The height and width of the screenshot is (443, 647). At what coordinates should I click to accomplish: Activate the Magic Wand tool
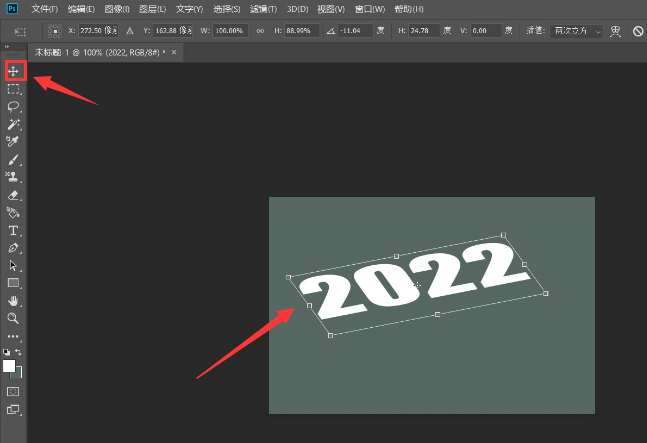[x=14, y=123]
